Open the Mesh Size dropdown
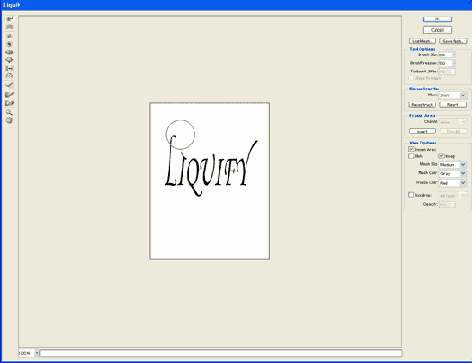 tap(453, 165)
